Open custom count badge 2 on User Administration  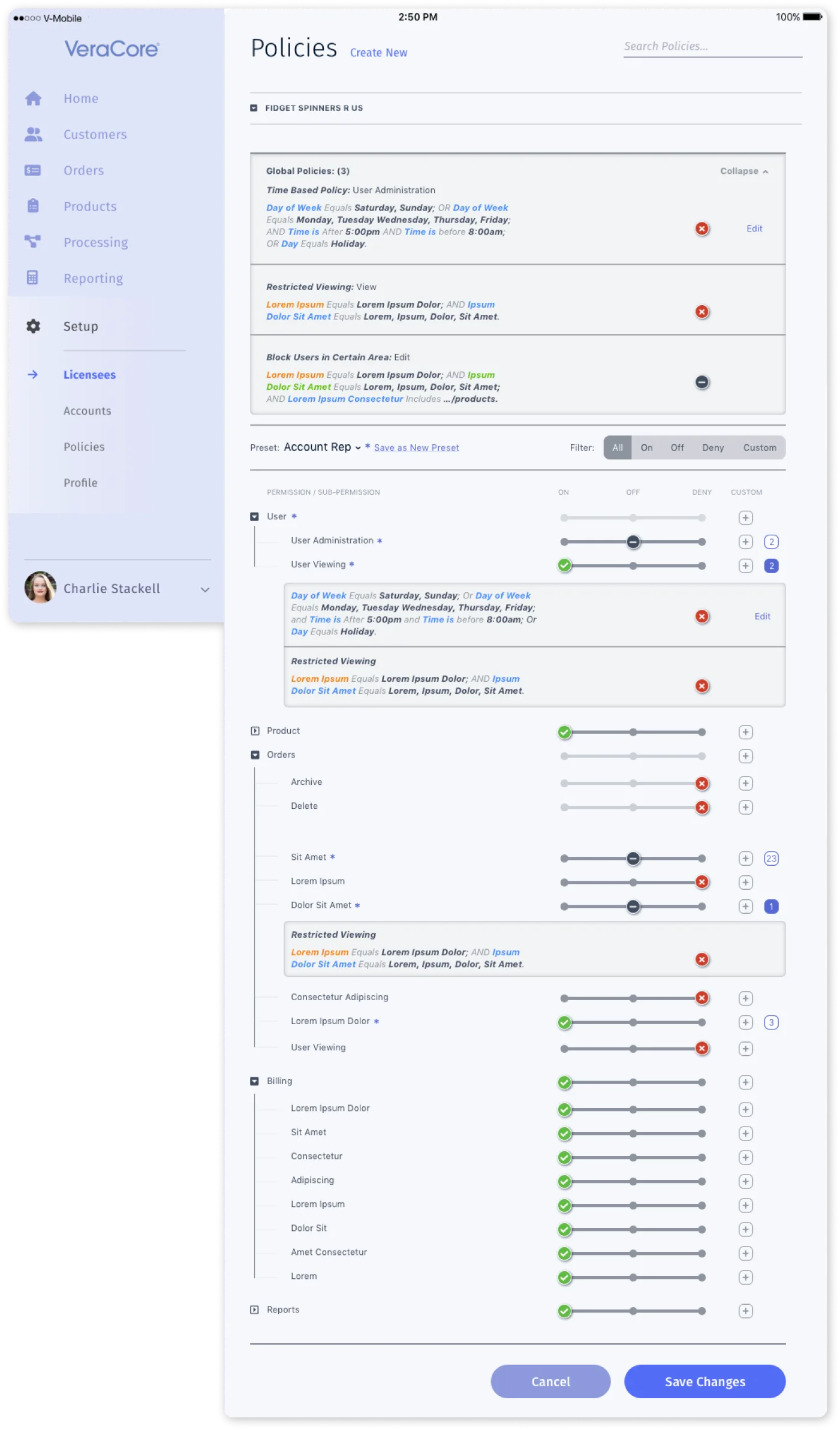click(x=772, y=541)
